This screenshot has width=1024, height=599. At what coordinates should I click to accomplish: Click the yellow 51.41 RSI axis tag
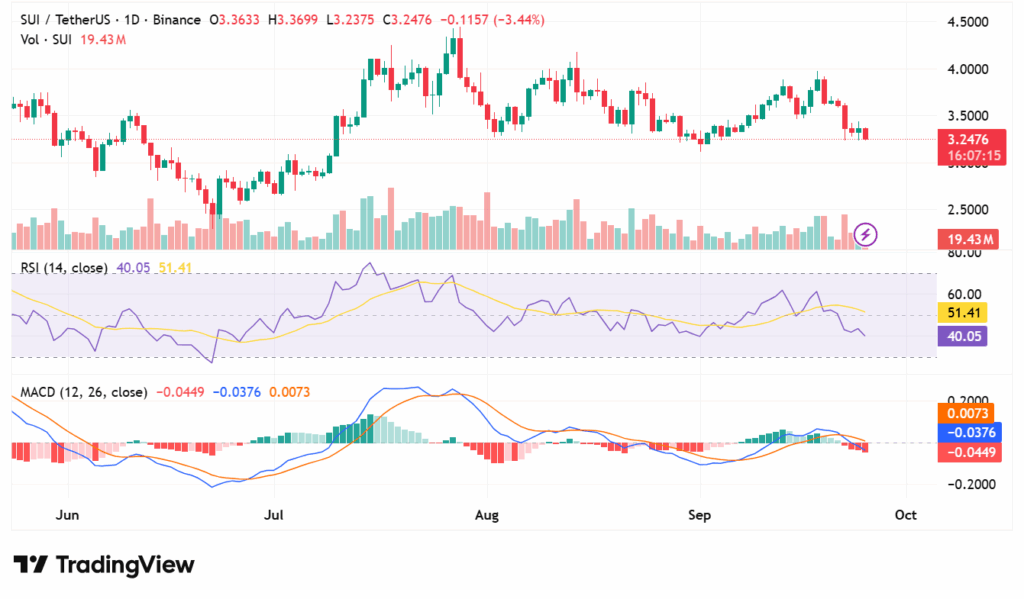pyautogui.click(x=963, y=313)
